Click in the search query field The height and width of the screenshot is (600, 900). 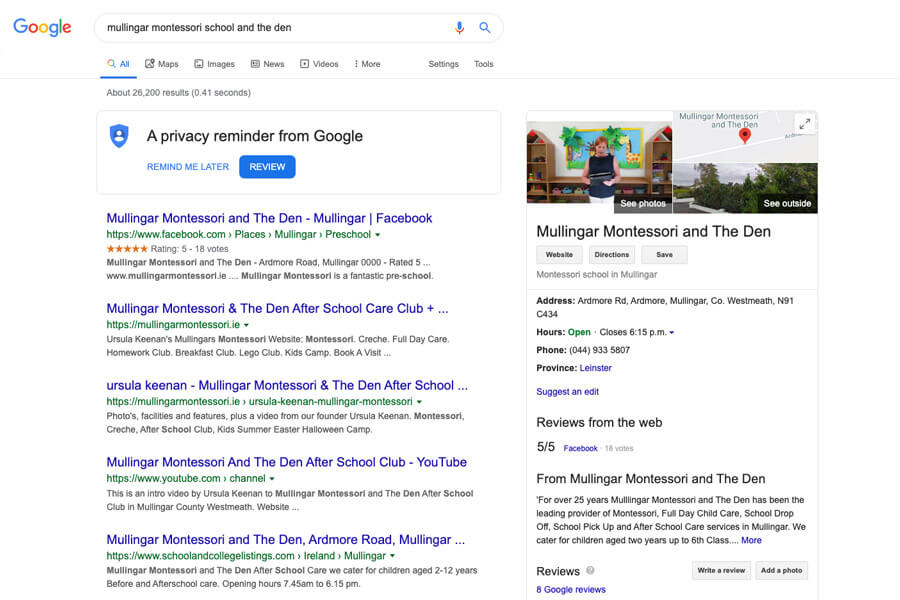pos(276,28)
